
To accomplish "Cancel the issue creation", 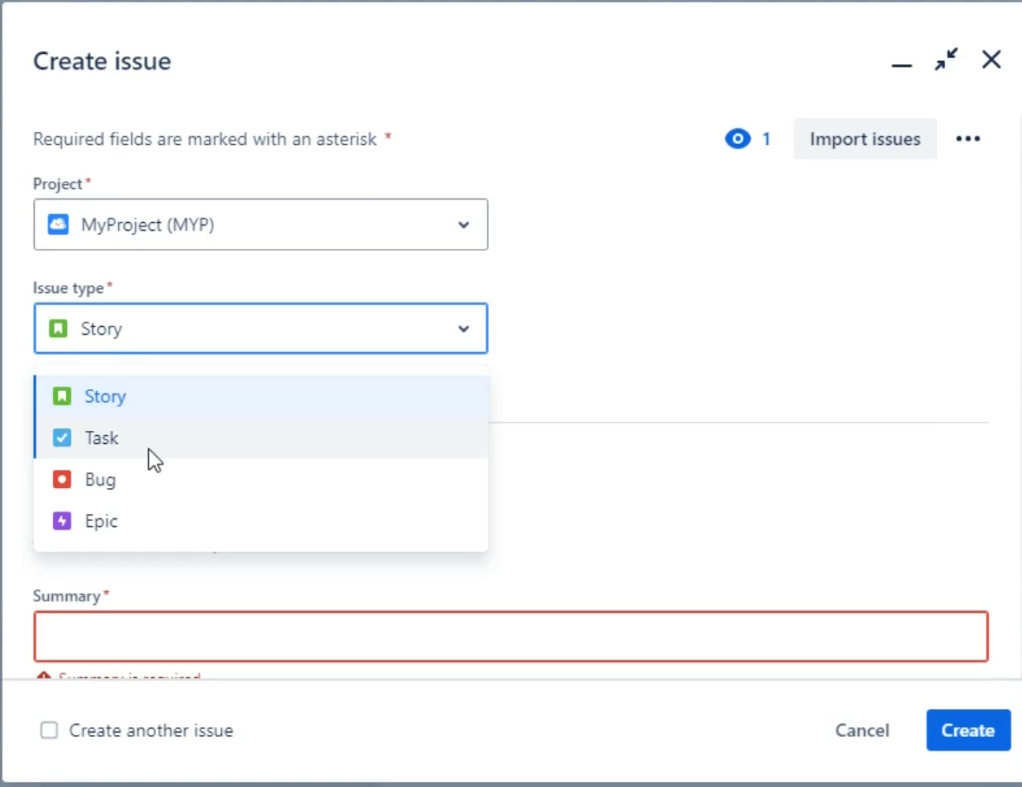I will (862, 730).
